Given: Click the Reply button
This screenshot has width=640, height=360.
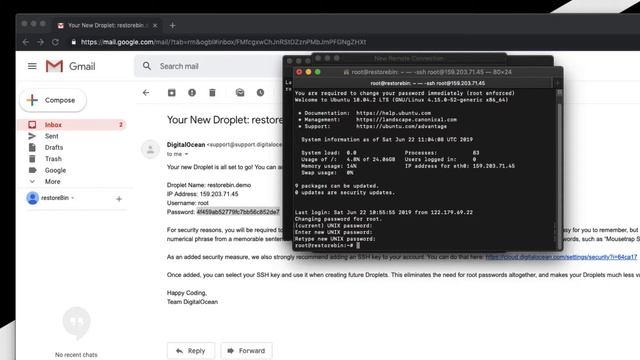Looking at the screenshot, I should click(x=191, y=351).
